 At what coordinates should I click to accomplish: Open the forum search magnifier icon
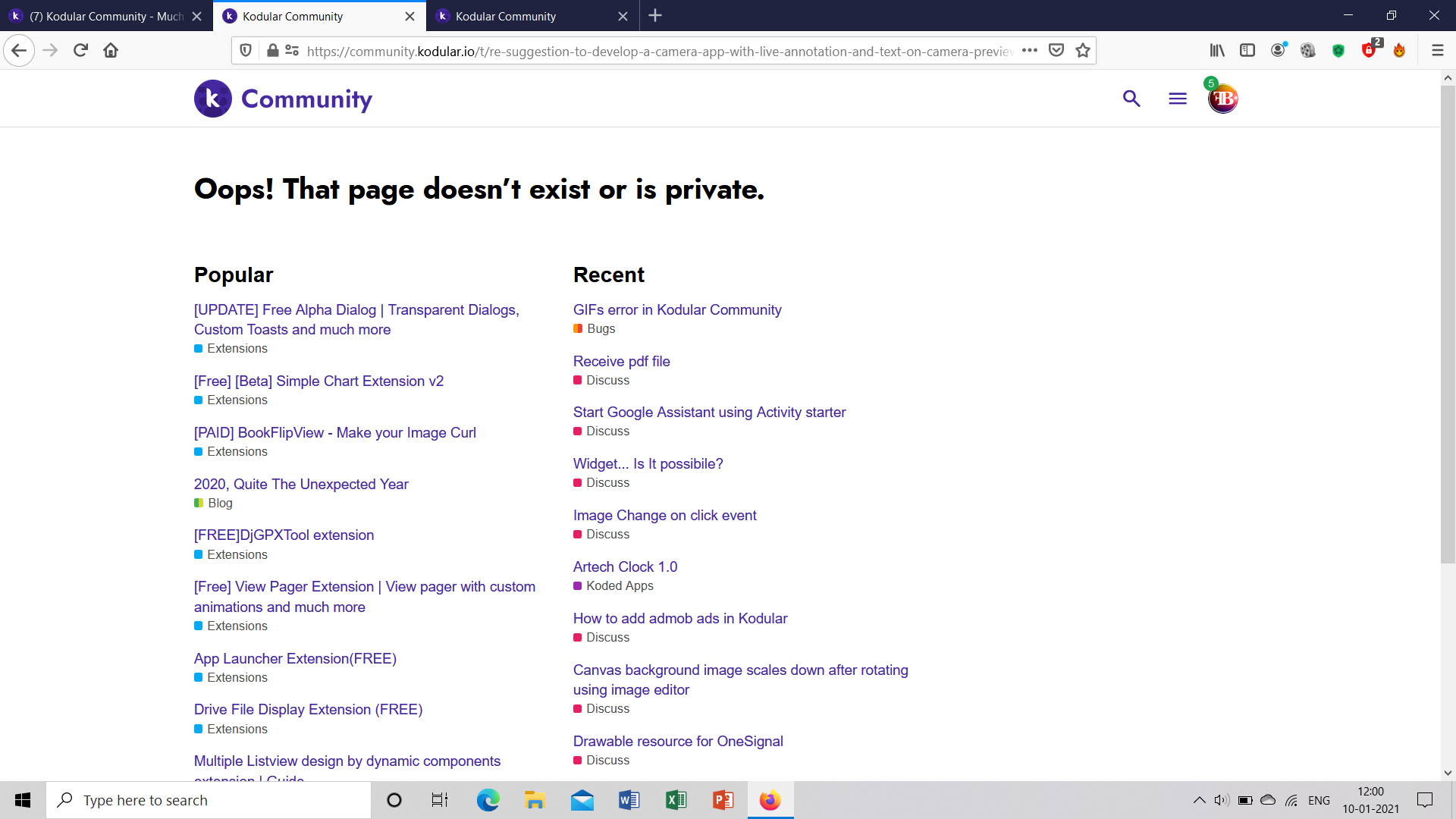point(1131,99)
